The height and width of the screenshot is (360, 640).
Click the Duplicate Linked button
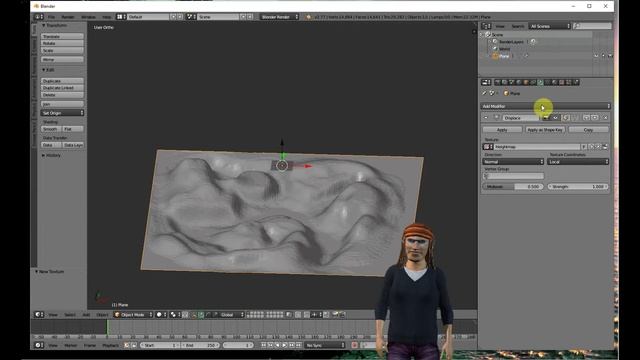[62, 88]
